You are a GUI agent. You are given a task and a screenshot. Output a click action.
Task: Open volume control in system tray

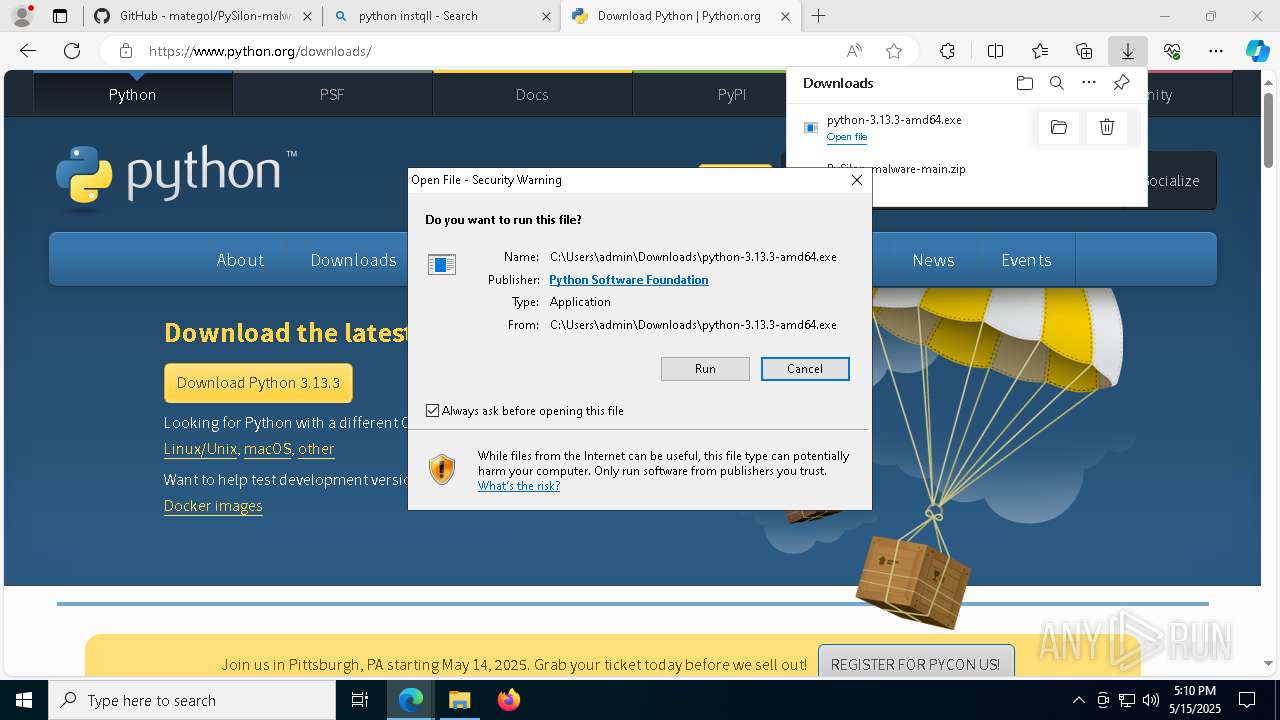pyautogui.click(x=1150, y=700)
